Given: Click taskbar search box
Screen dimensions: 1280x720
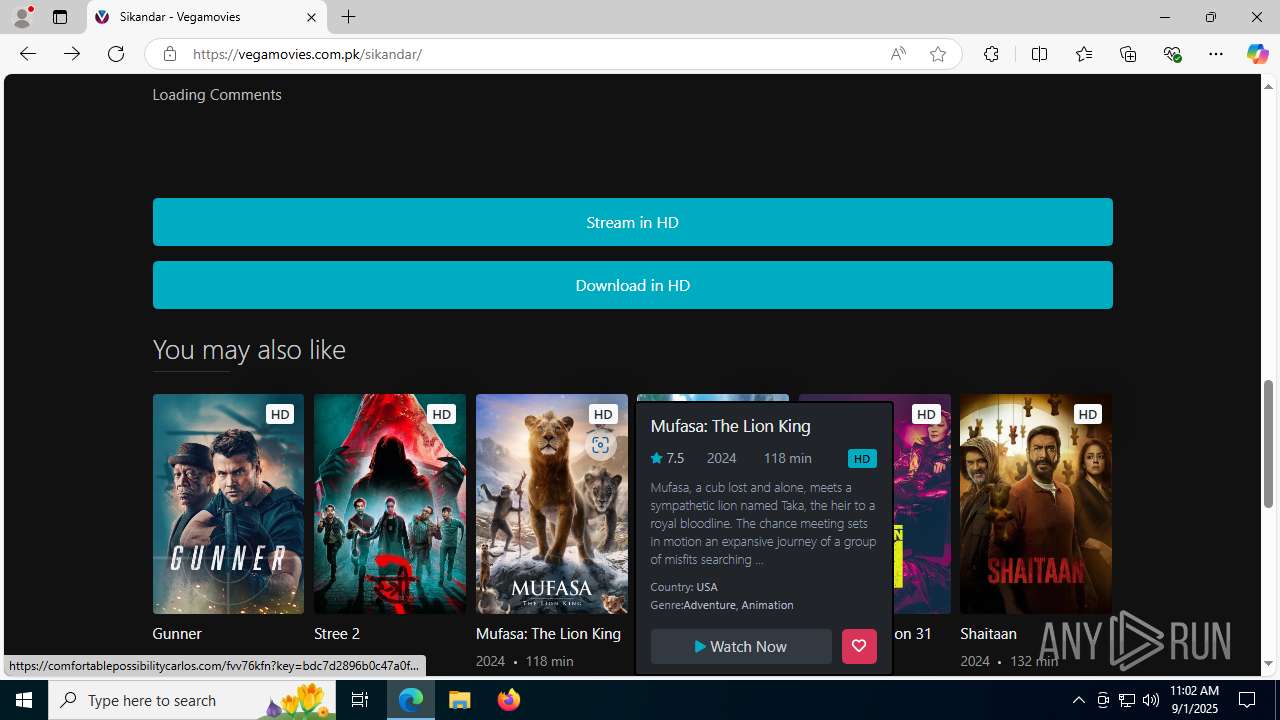Looking at the screenshot, I should (192, 700).
